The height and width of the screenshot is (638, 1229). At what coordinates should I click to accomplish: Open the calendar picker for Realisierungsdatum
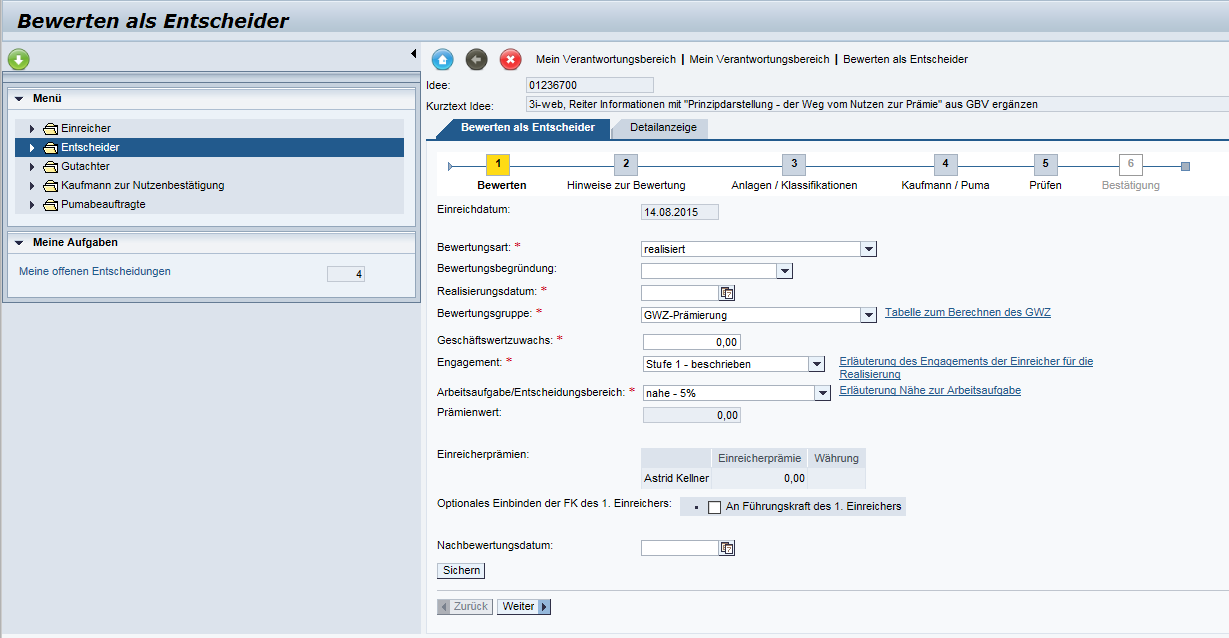point(728,292)
